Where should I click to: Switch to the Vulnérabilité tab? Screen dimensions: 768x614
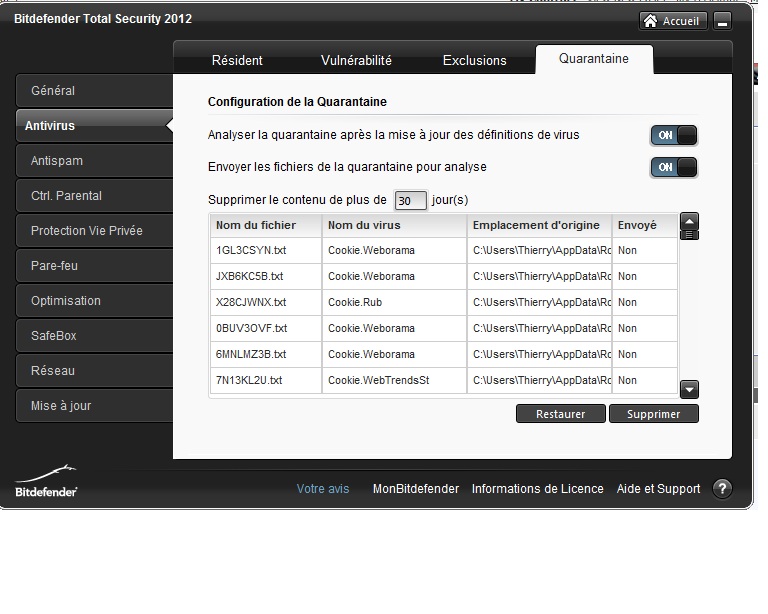(356, 60)
